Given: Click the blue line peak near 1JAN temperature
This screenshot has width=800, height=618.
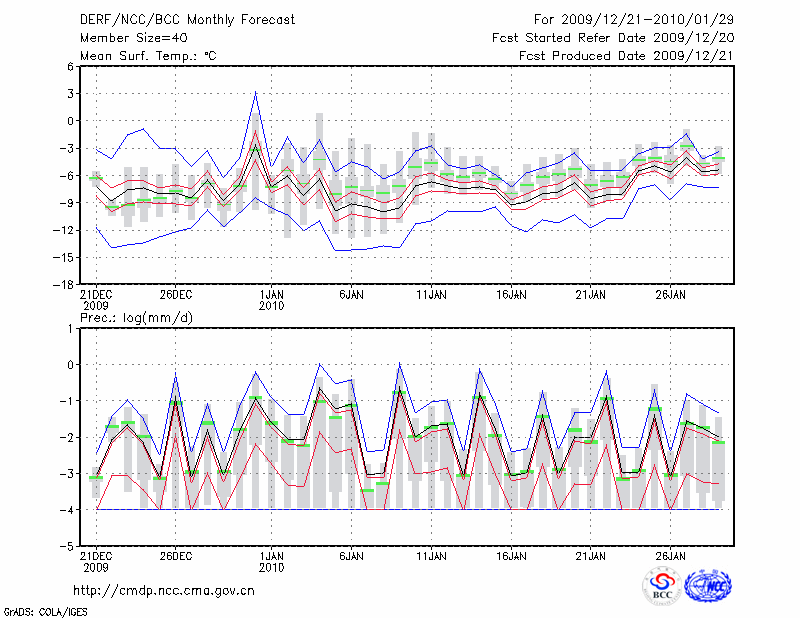Looking at the screenshot, I should 256,93.
